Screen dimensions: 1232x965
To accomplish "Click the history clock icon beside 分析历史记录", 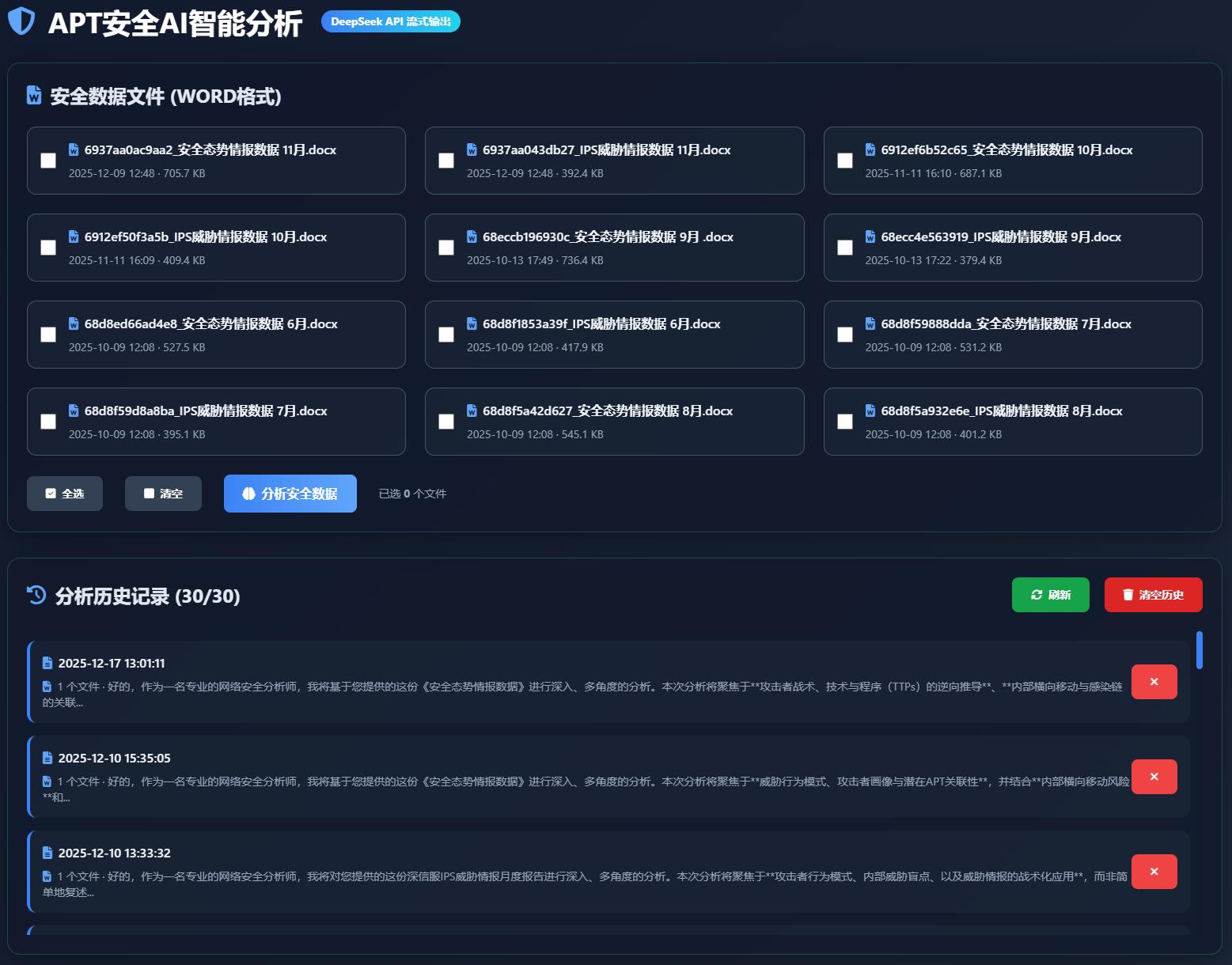I will point(36,595).
